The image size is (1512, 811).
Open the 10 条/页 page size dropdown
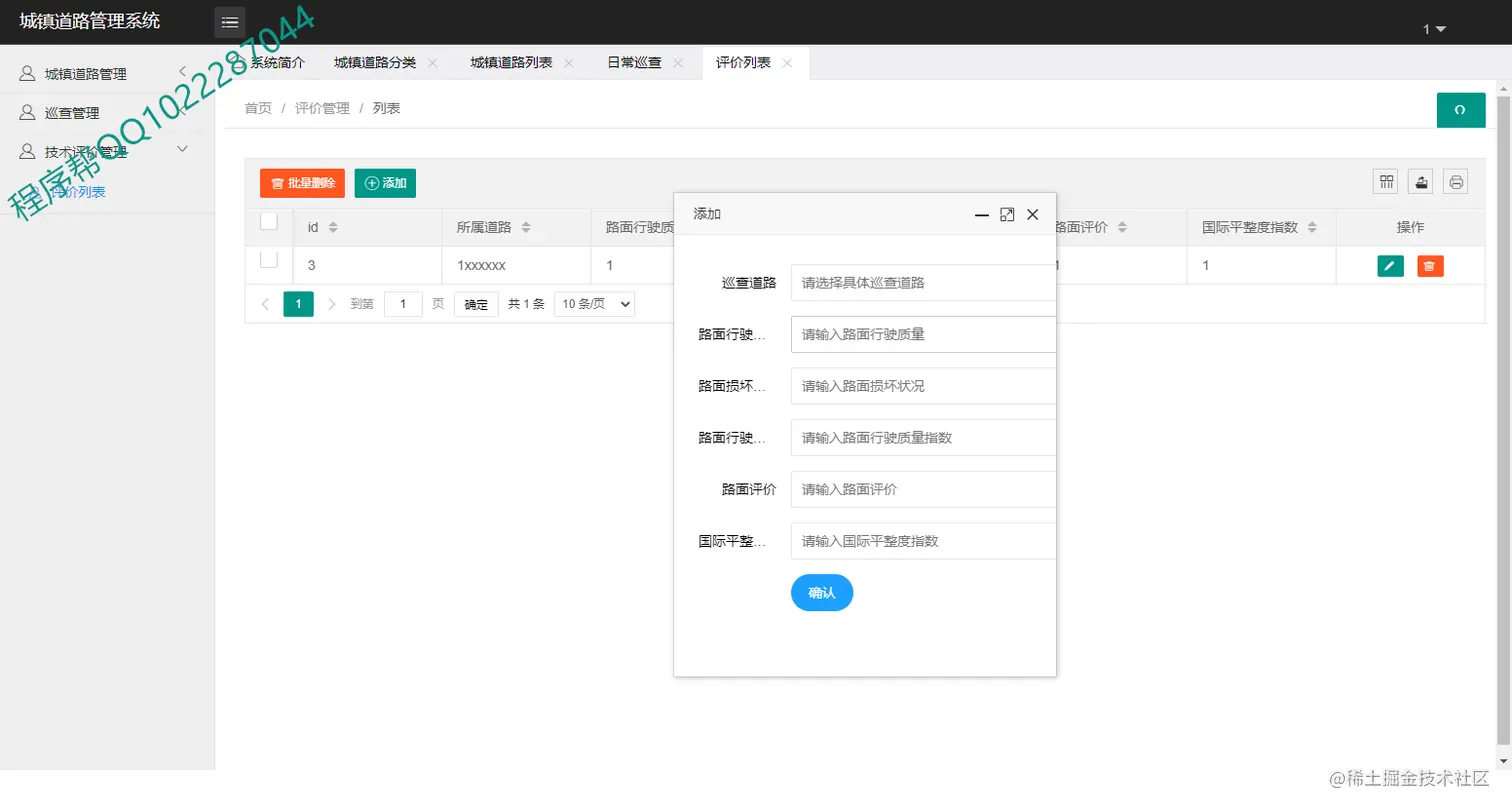point(593,304)
